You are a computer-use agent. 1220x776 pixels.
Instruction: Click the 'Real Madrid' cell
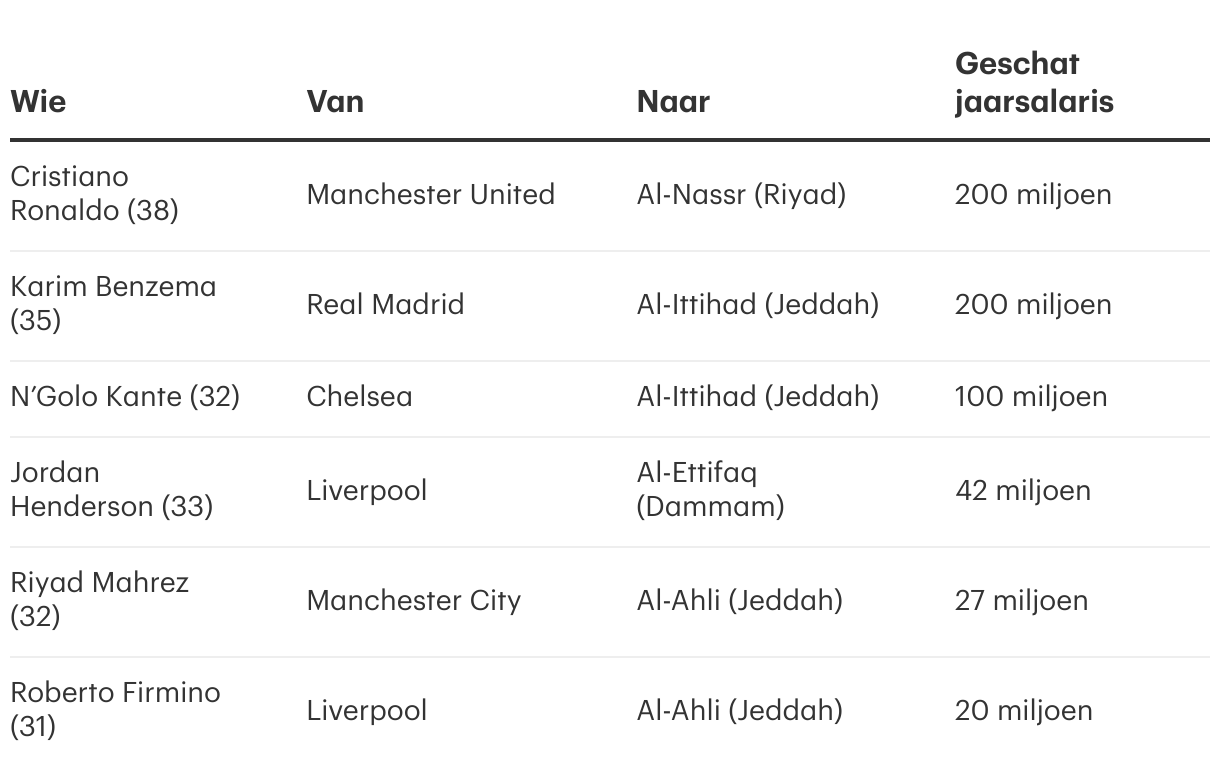tap(385, 304)
